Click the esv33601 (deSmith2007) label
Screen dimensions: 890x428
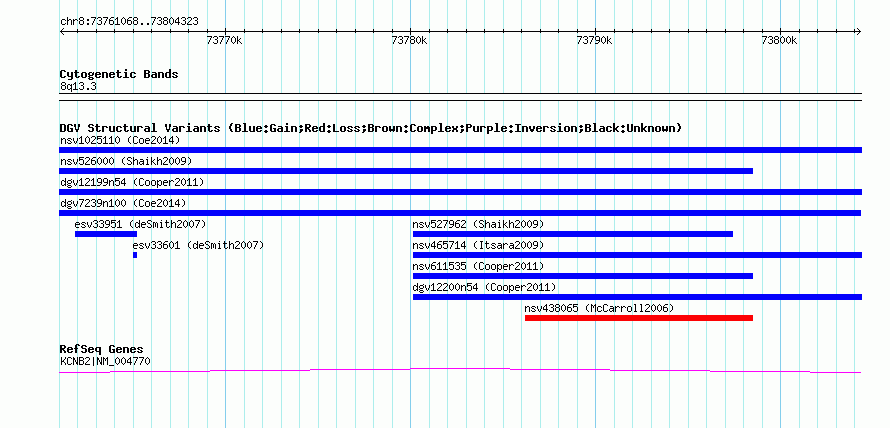click(x=198, y=245)
